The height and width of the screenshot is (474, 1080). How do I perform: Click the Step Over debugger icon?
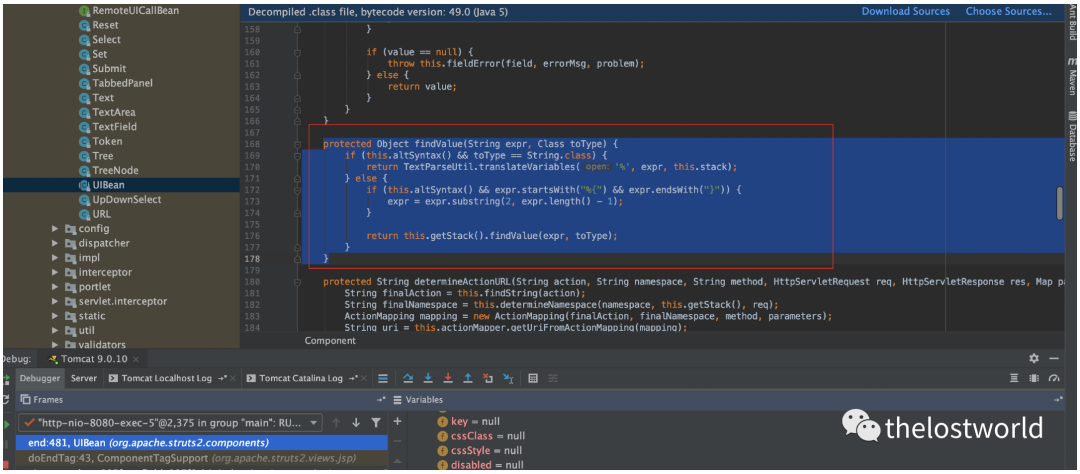408,379
